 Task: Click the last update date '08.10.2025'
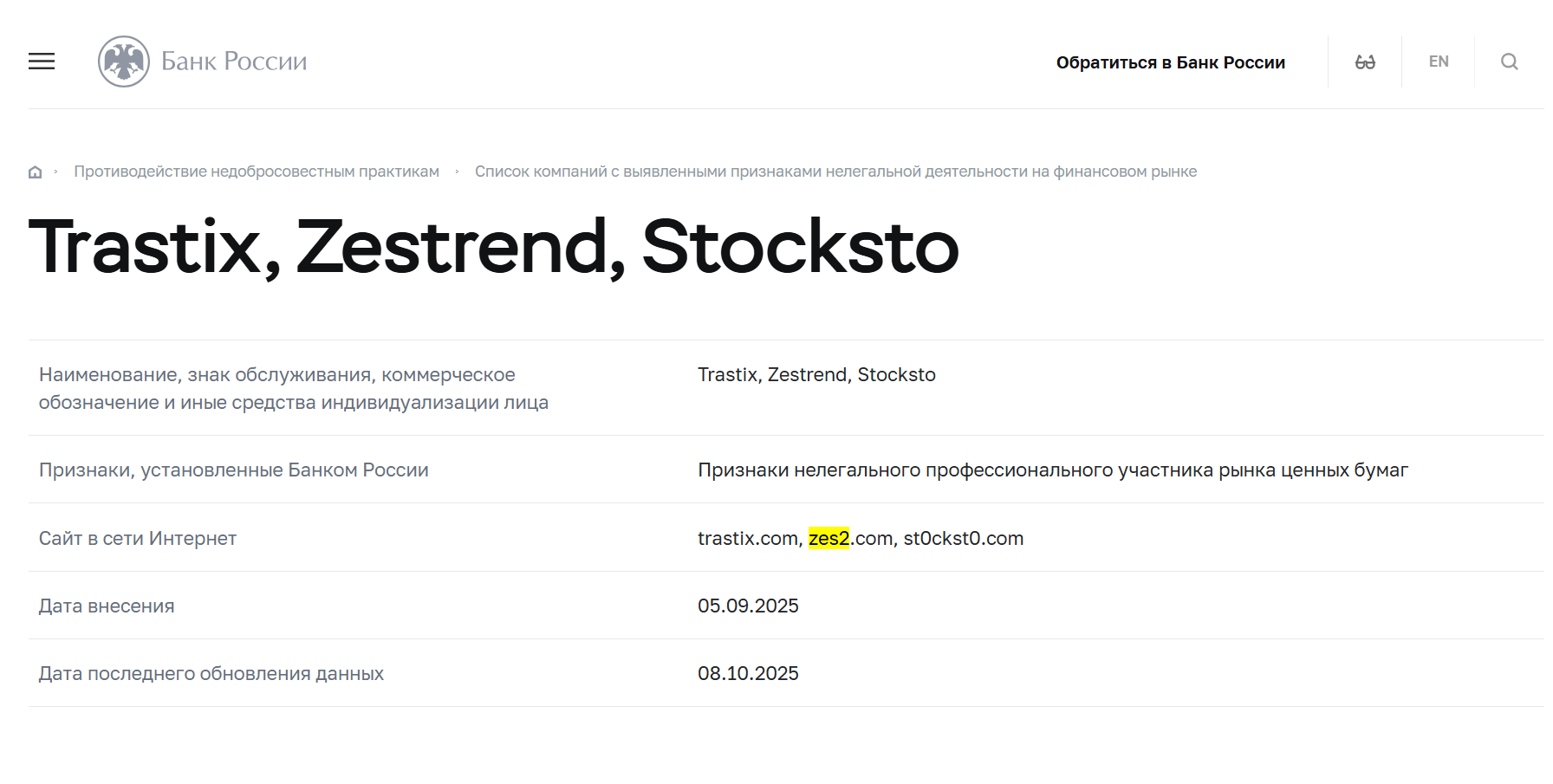tap(748, 673)
